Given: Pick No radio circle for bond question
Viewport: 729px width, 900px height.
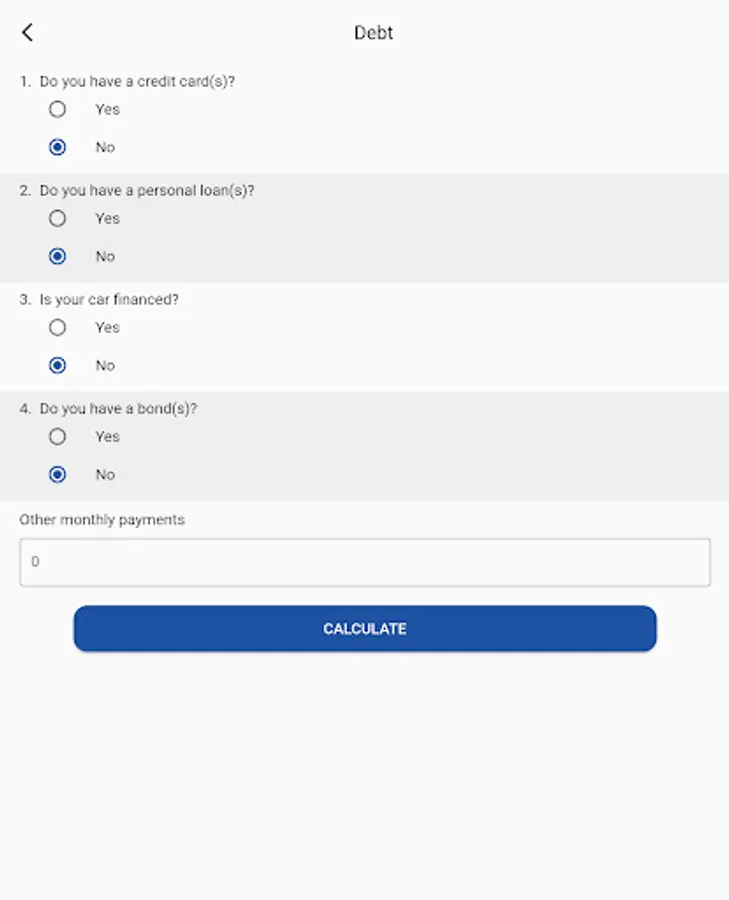Looking at the screenshot, I should (x=58, y=474).
